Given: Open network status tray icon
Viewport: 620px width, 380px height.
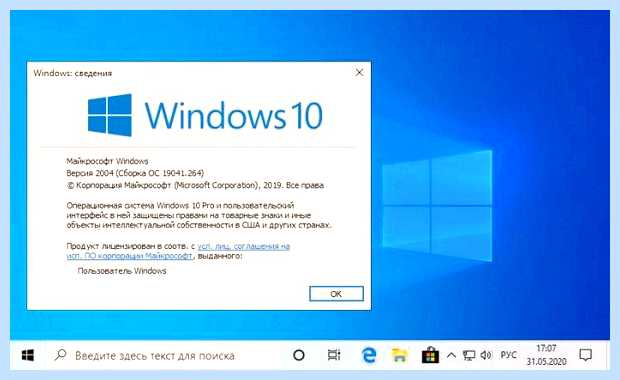Looking at the screenshot, I should (469, 355).
